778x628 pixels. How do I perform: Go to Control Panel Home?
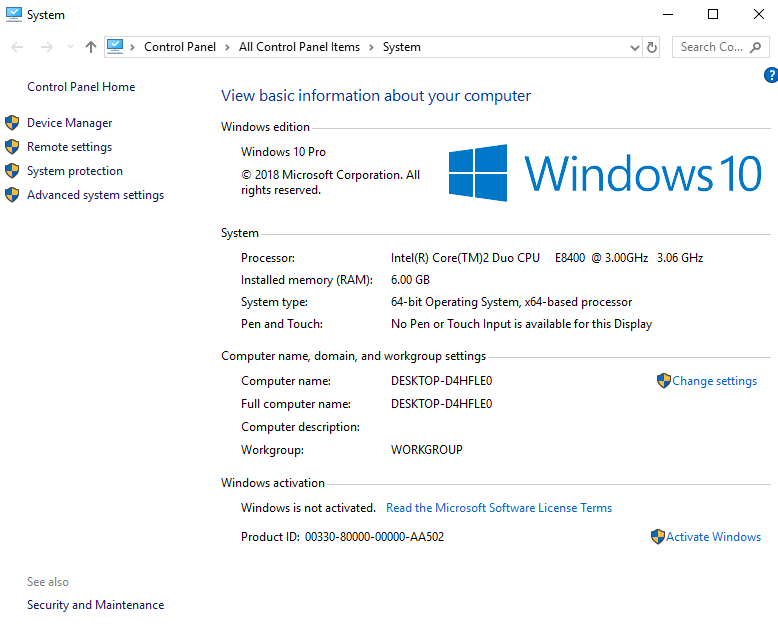click(x=81, y=87)
